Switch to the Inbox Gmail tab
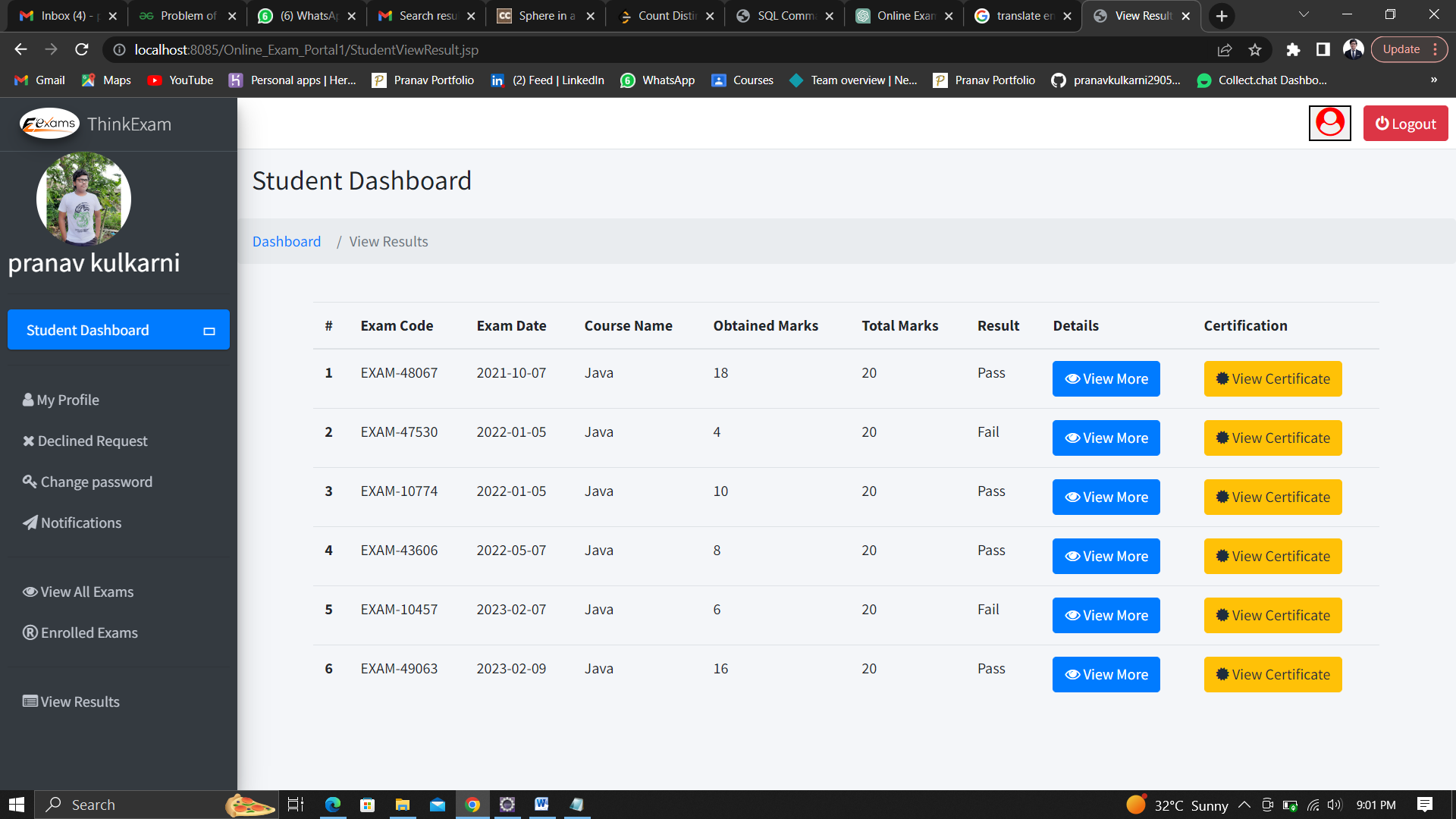Image resolution: width=1456 pixels, height=819 pixels. (x=64, y=16)
